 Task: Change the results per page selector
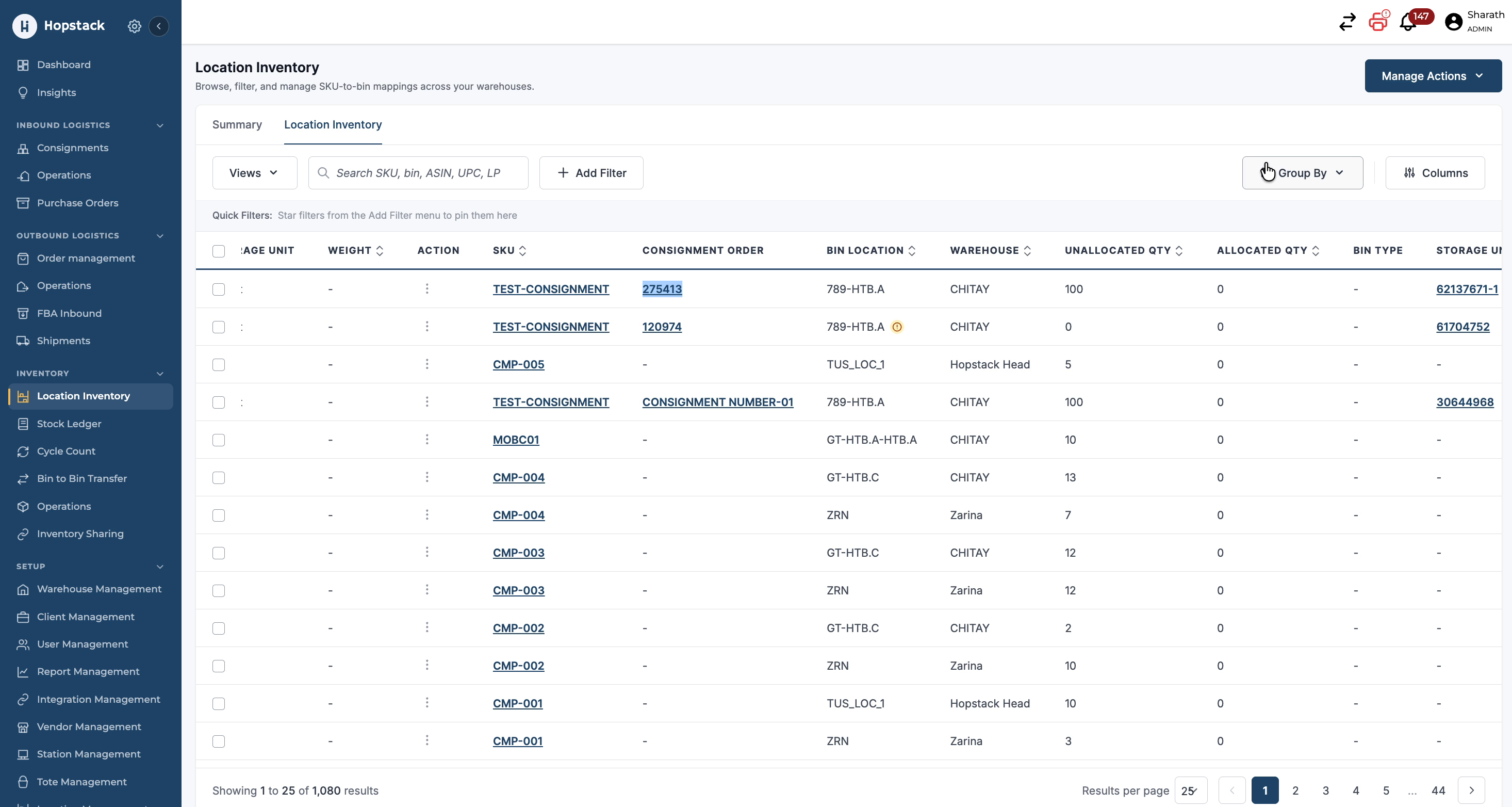(1190, 790)
